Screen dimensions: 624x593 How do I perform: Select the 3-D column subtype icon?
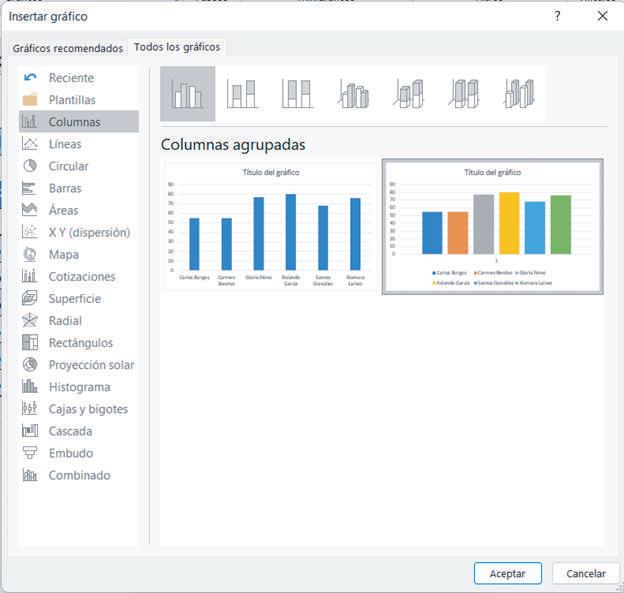coord(519,94)
